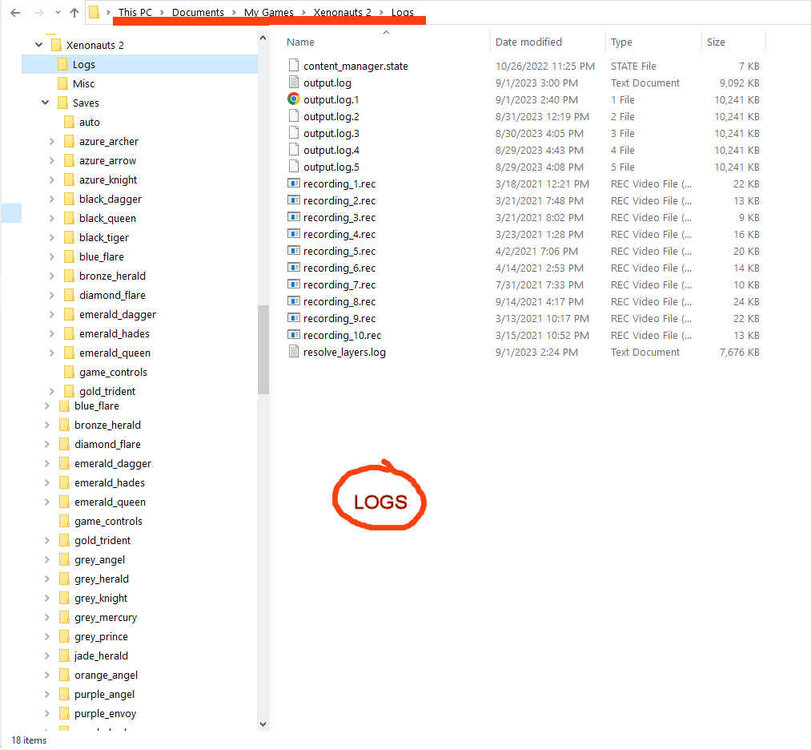Click the Saves folder icon in the tree
811x750 pixels.
pyautogui.click(x=63, y=102)
